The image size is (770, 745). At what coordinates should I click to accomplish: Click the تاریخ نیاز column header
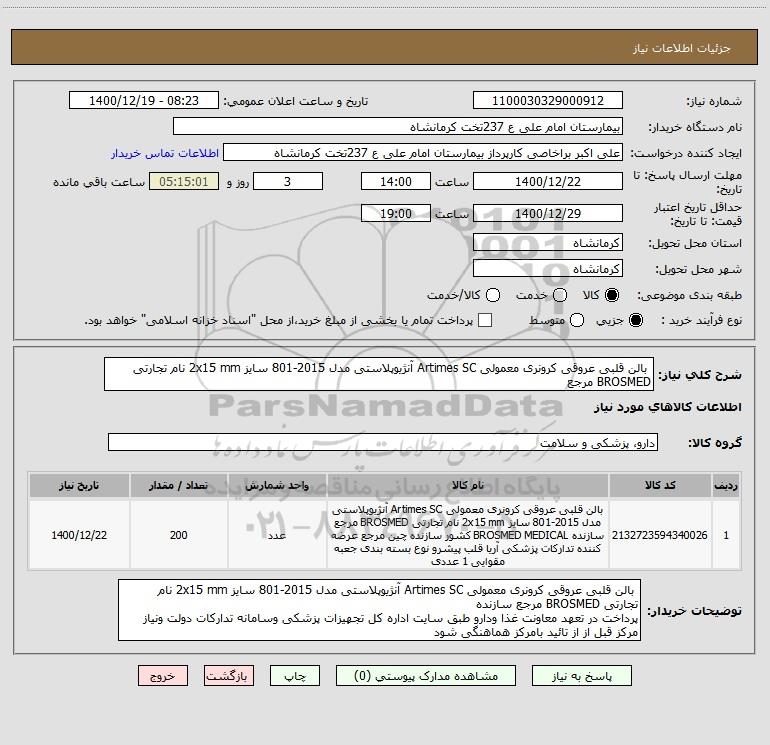[79, 485]
